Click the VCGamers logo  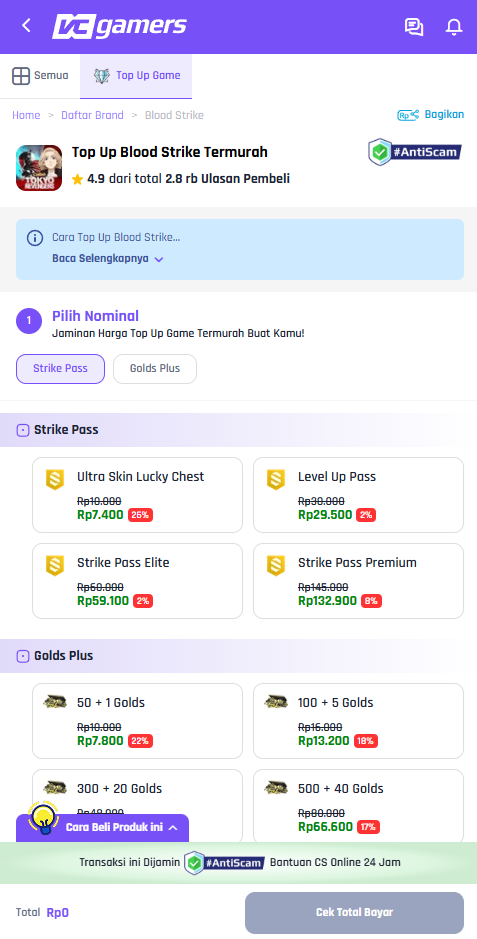coord(119,26)
